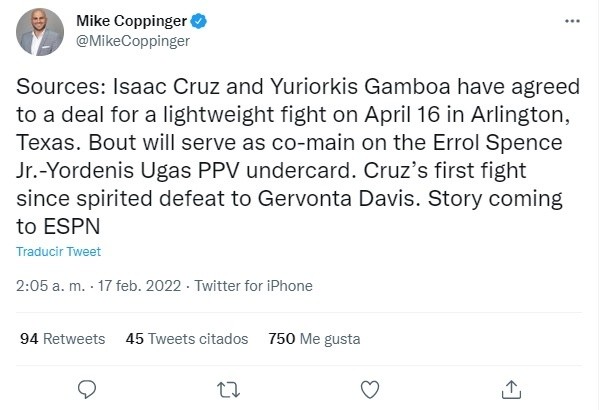Open the reply icon below the tweet
Viewport: 600px width, 410px height.
(x=87, y=387)
